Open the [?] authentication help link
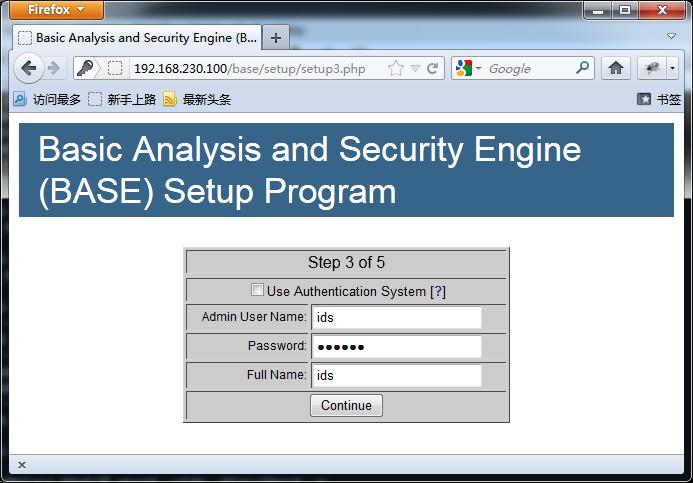The width and height of the screenshot is (693, 483). (438, 291)
